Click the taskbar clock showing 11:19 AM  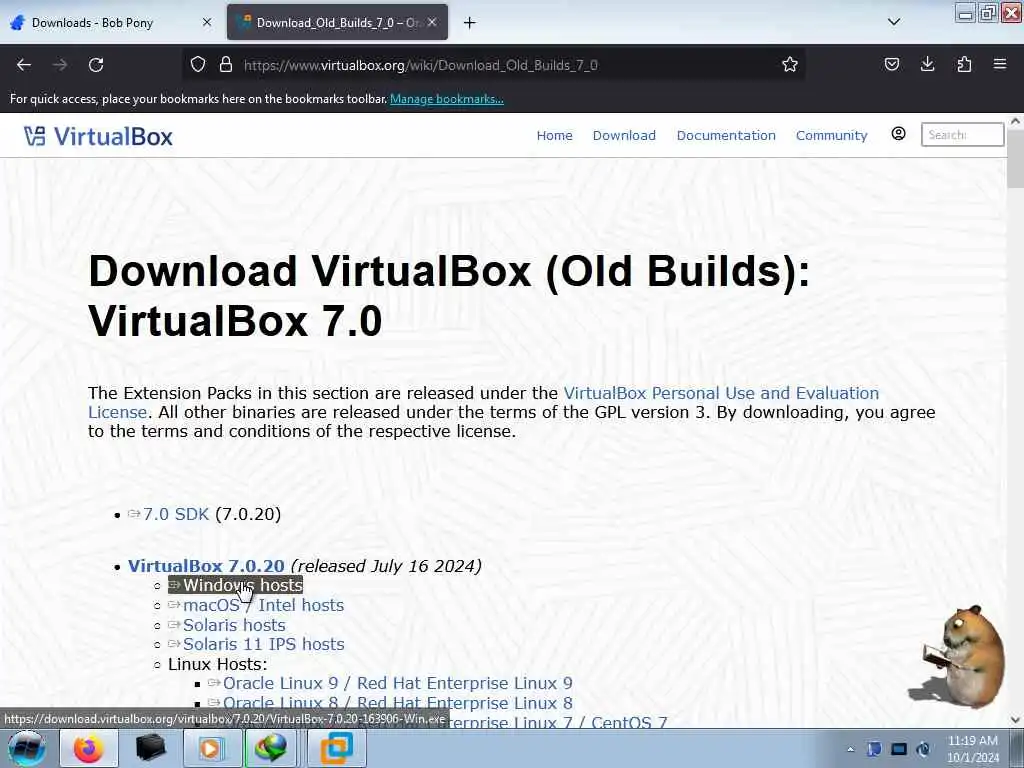(972, 749)
